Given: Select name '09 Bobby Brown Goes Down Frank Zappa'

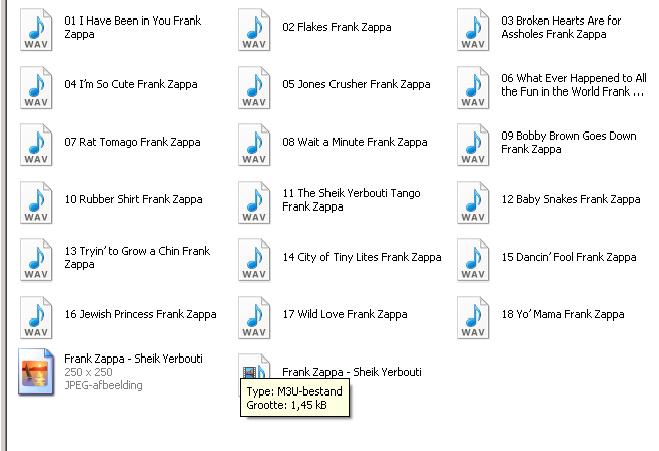Looking at the screenshot, I should (x=569, y=142).
